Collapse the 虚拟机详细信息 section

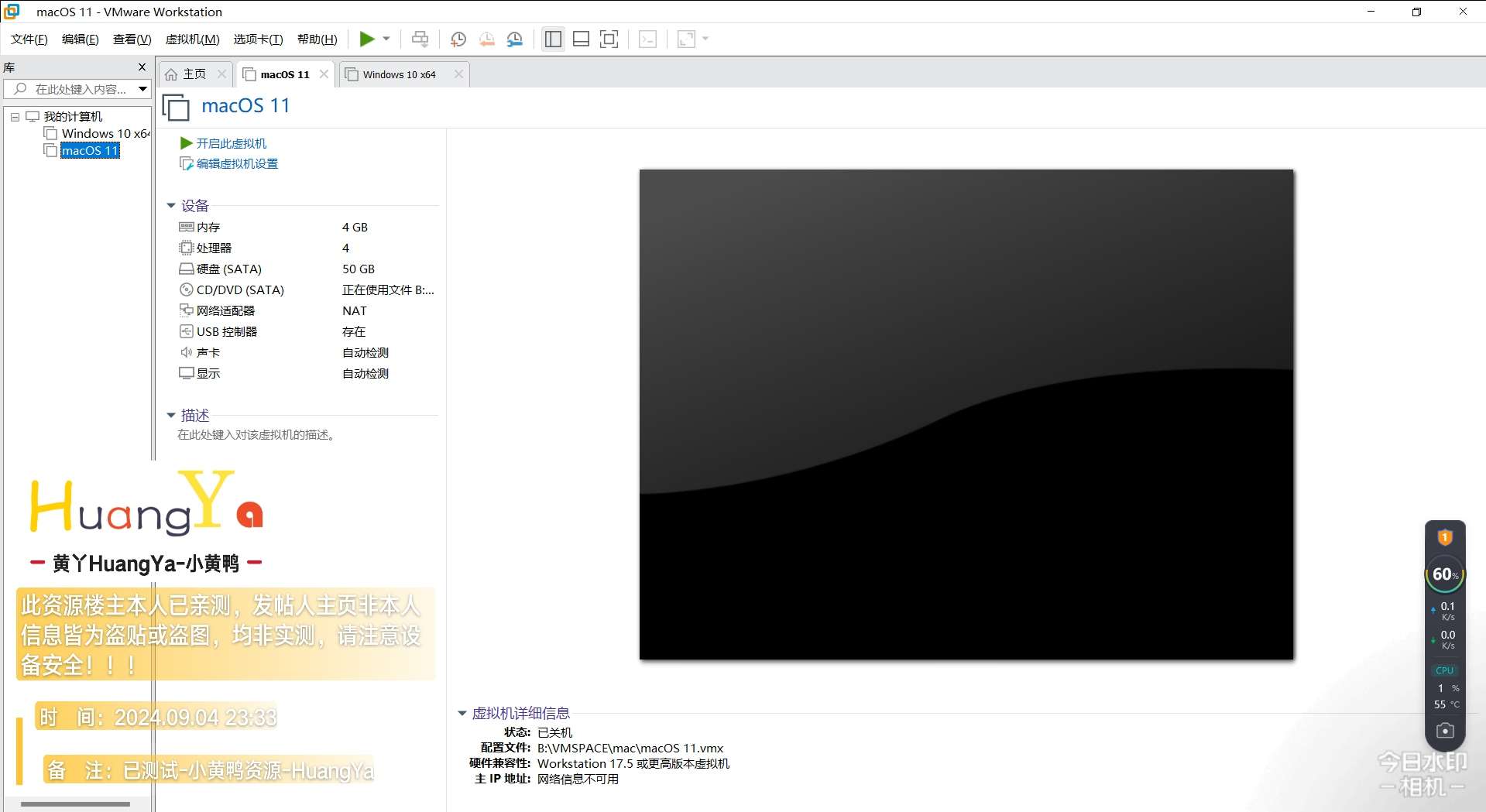[462, 714]
